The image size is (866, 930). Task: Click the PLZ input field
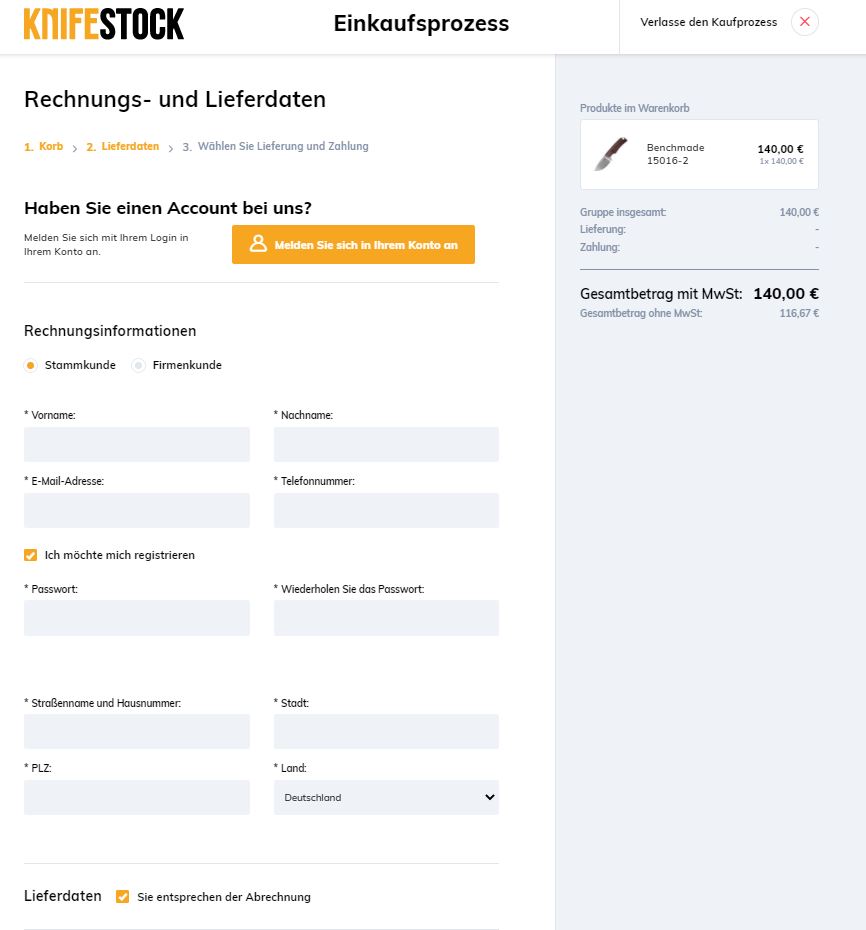click(x=137, y=797)
